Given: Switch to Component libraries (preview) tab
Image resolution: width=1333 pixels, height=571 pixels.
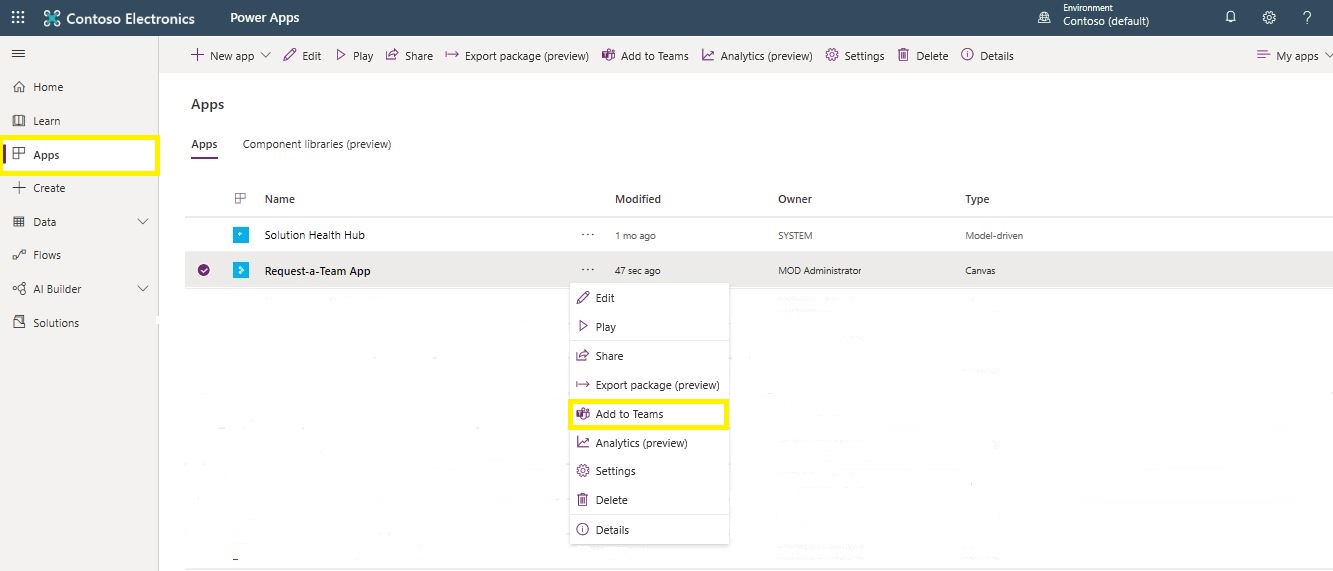Looking at the screenshot, I should coord(317,144).
